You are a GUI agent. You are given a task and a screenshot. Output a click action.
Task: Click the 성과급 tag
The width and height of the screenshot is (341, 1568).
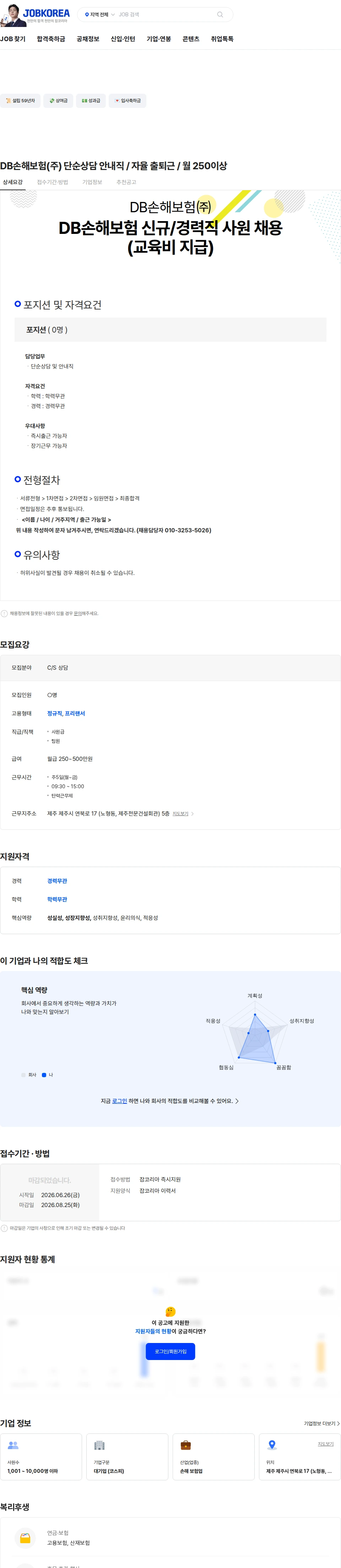pos(91,101)
